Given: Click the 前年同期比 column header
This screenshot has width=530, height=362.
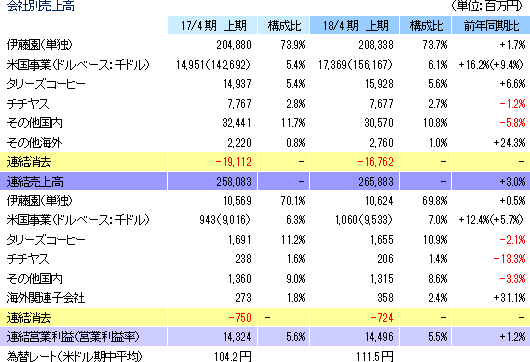Looking at the screenshot, I should pyautogui.click(x=491, y=25).
